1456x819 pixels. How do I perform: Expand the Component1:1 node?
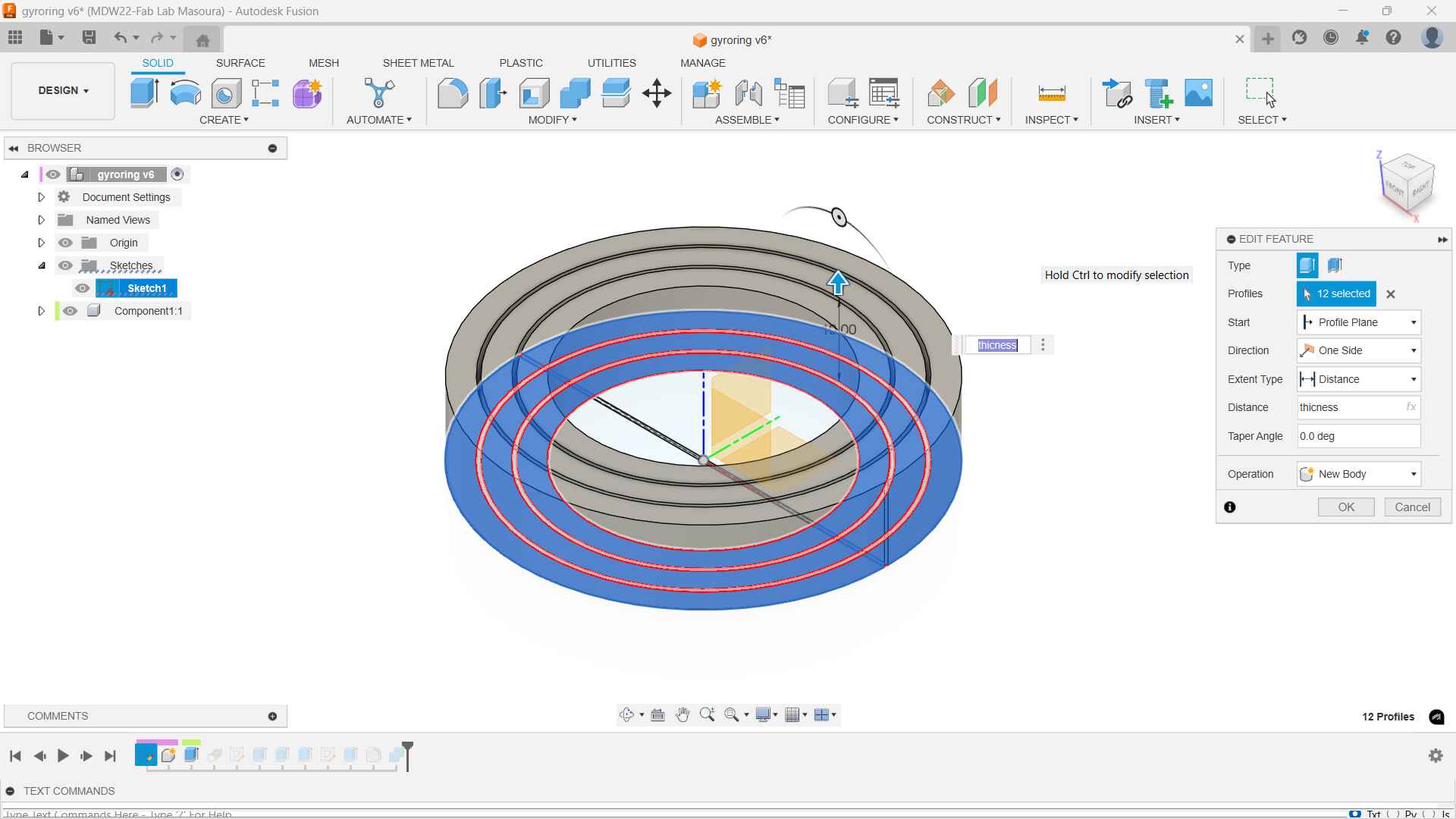(42, 311)
